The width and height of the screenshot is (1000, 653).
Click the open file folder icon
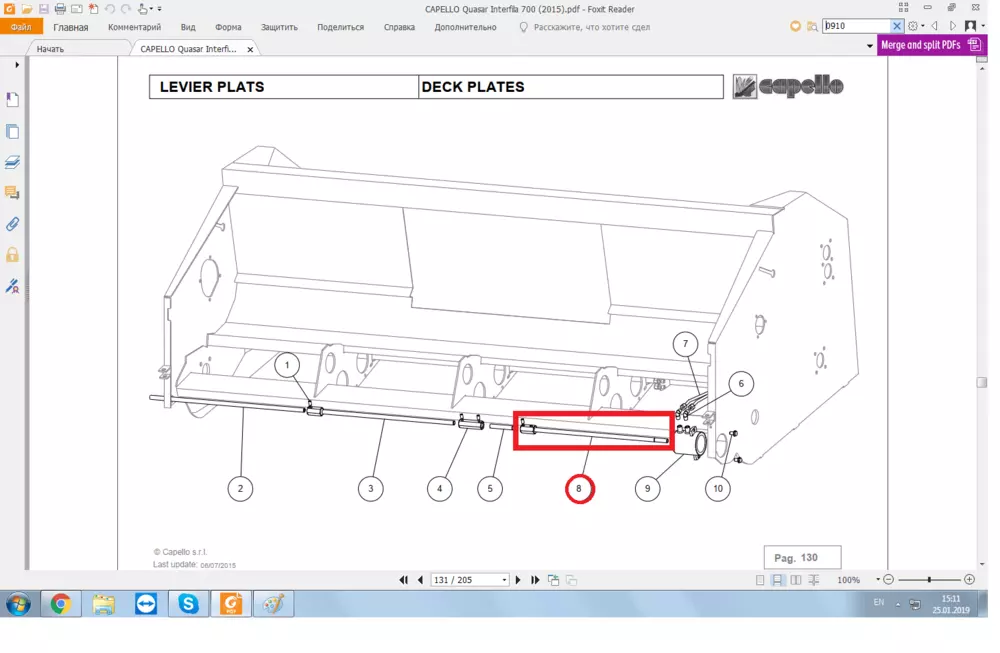click(27, 9)
